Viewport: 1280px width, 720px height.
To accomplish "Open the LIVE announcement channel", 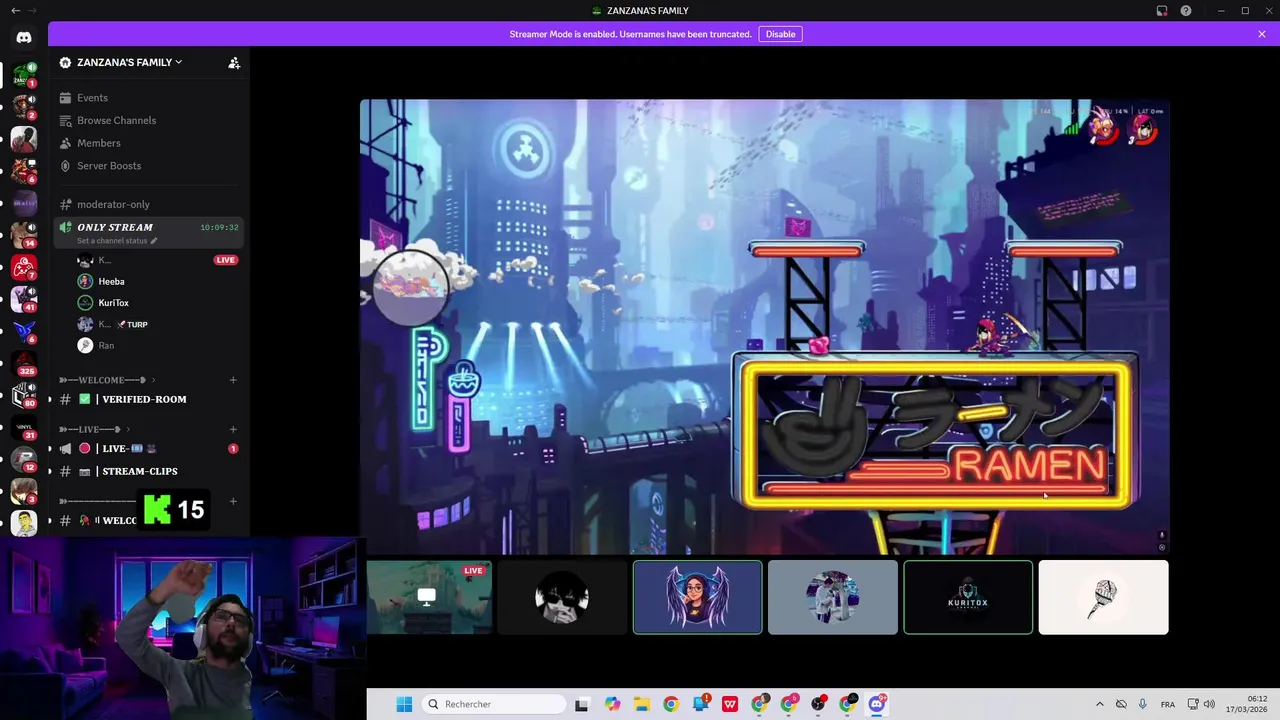I will 148,449.
